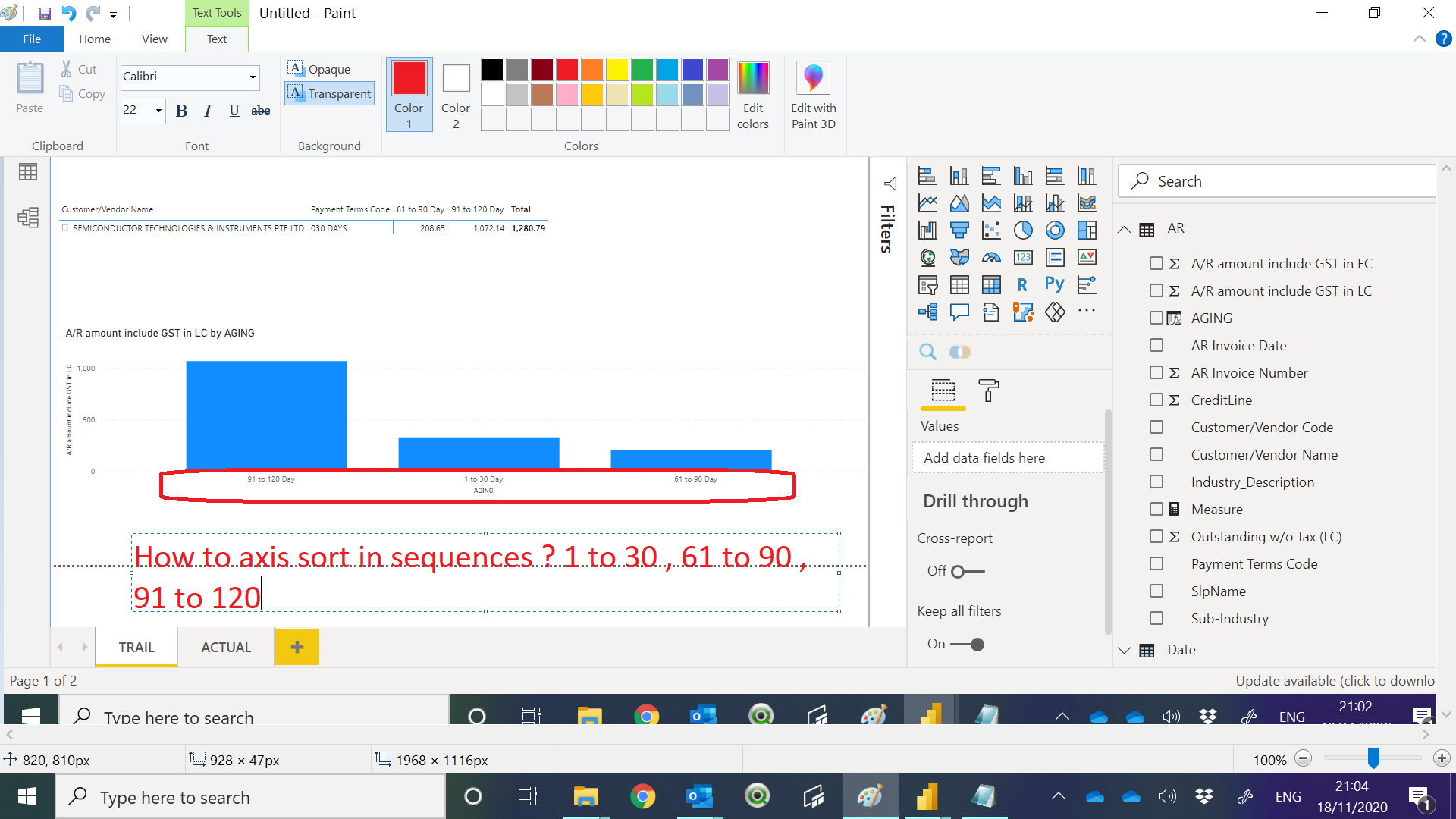Select the Donut chart visualization icon
The width and height of the screenshot is (1456, 819).
click(x=1055, y=230)
